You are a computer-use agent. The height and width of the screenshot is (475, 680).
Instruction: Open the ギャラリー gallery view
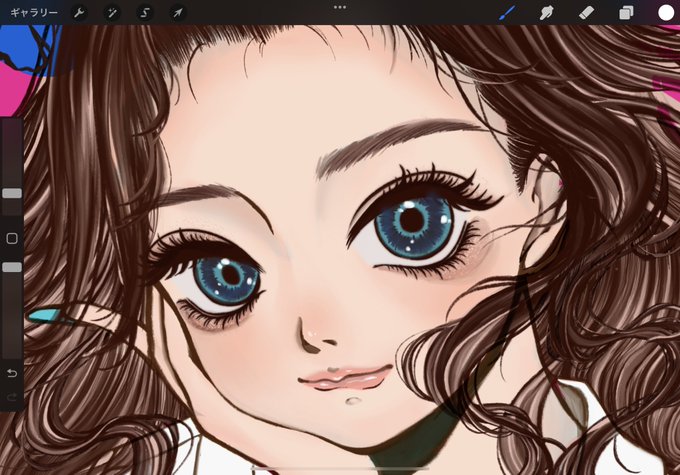(34, 13)
